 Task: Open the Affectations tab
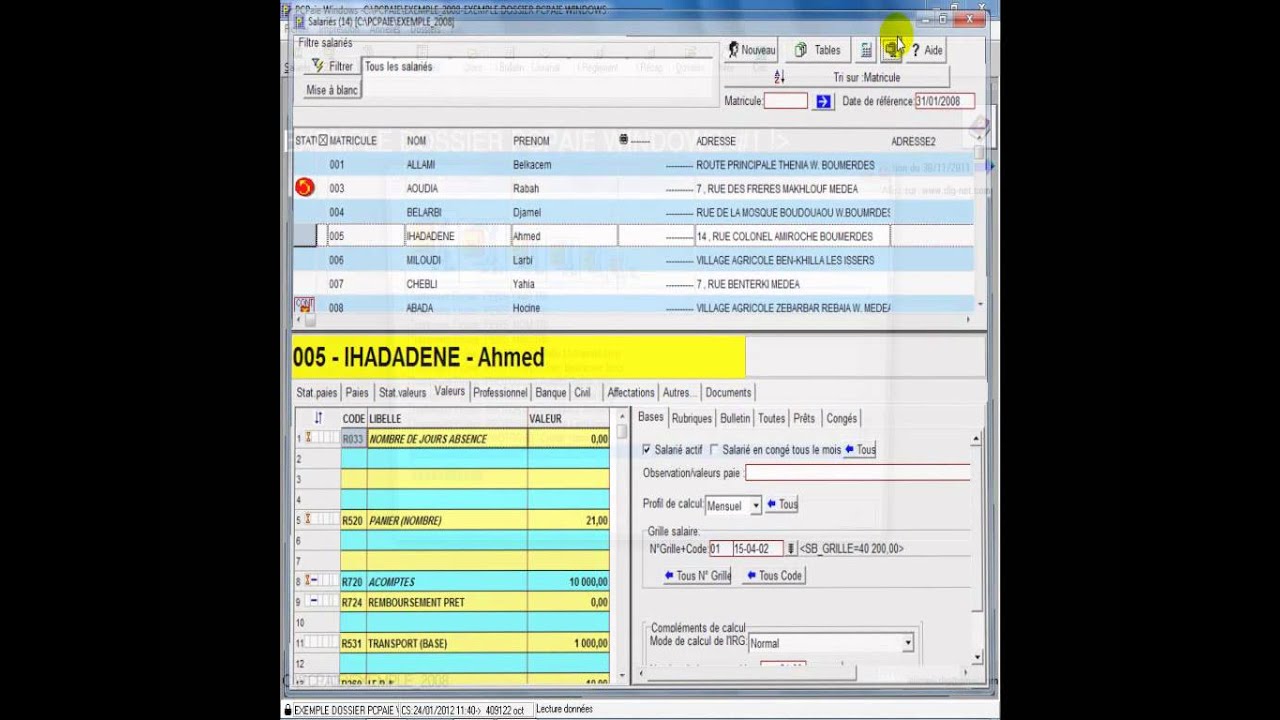[x=631, y=393]
